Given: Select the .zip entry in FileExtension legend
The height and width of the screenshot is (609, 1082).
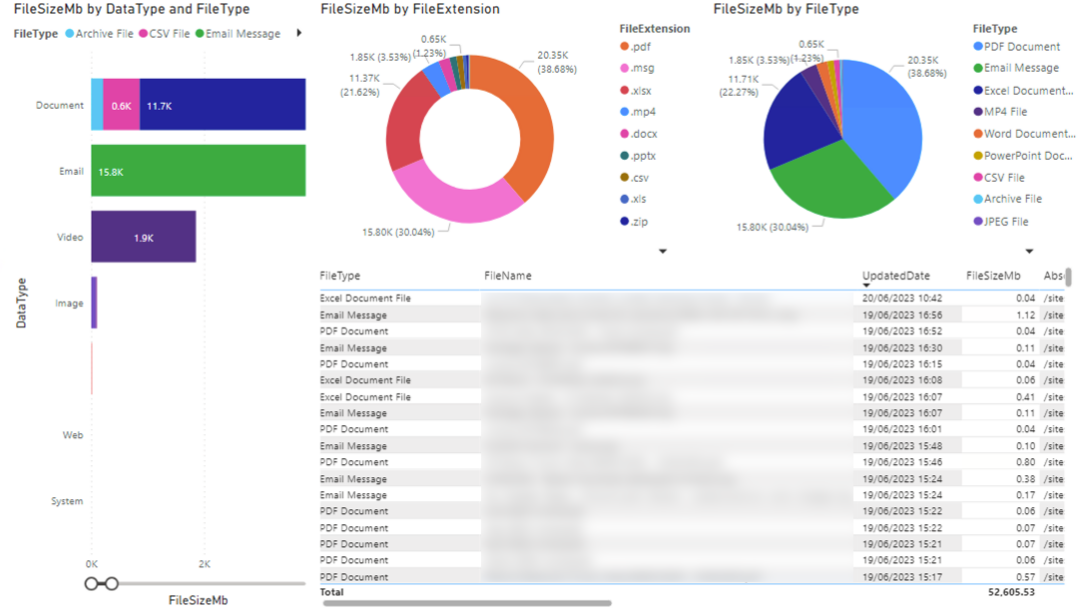Looking at the screenshot, I should point(639,222).
